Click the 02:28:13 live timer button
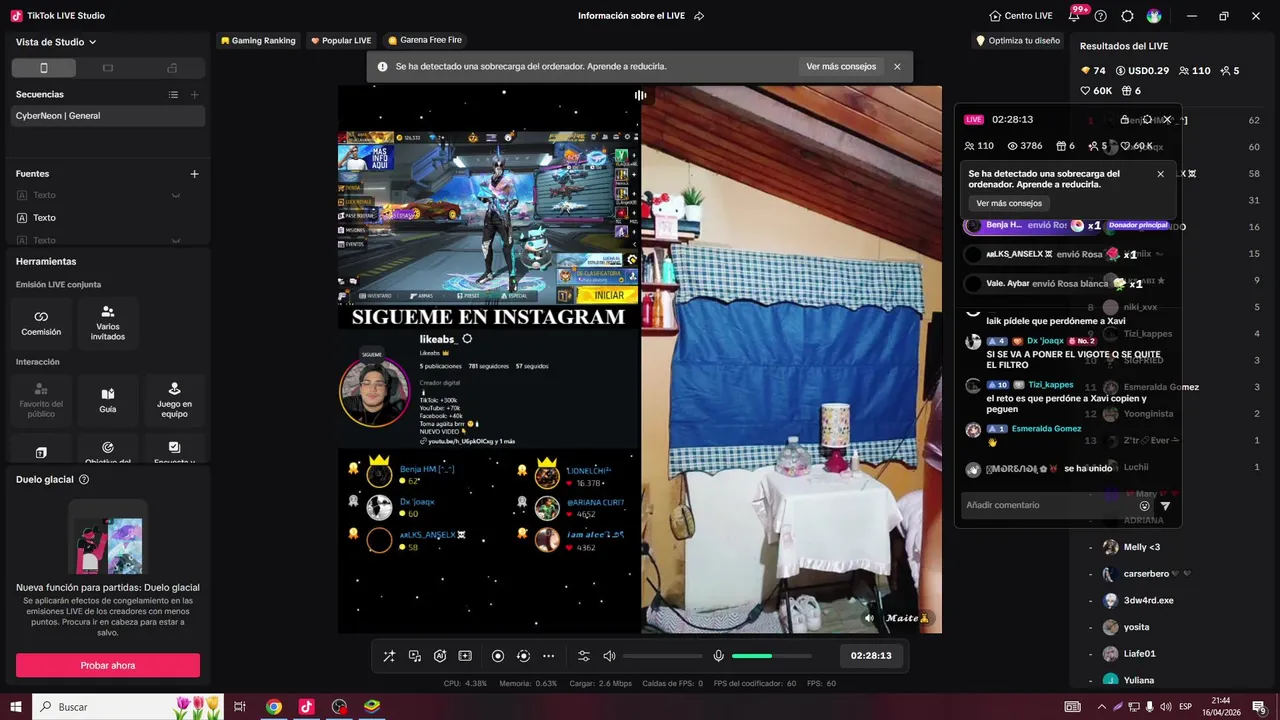Screen dimensions: 1280x720 pyautogui.click(x=871, y=656)
